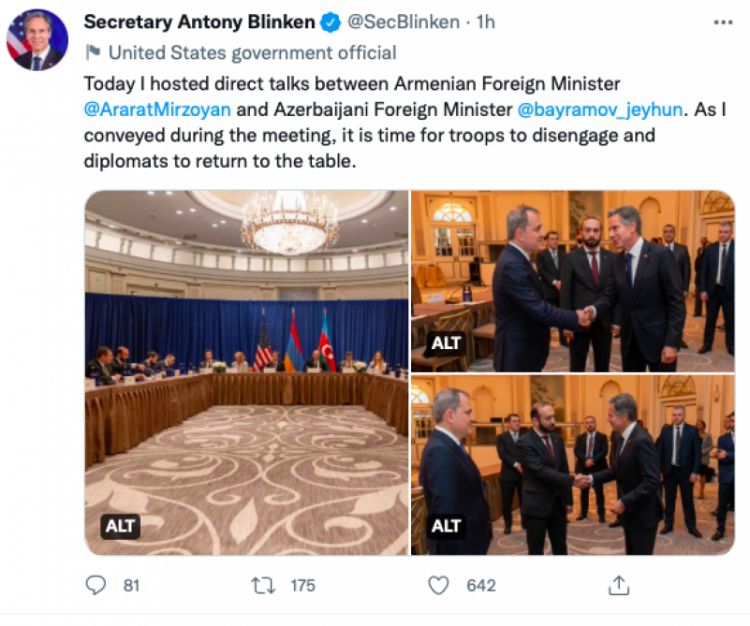This screenshot has height=626, width=750.
Task: Click the blue verified checkmark badge
Action: [x=331, y=21]
